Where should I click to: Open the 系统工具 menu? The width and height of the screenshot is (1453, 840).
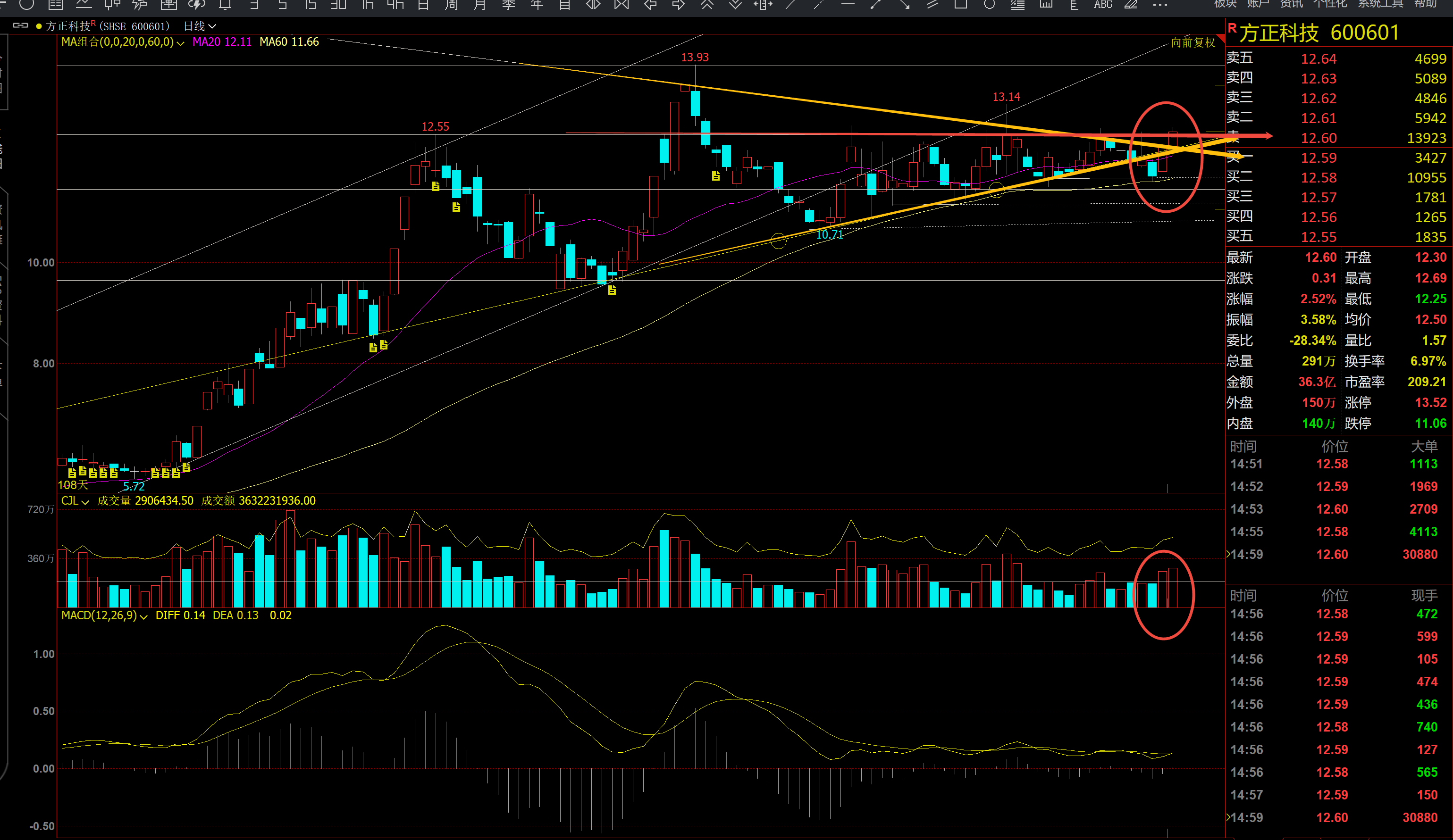1380,4
